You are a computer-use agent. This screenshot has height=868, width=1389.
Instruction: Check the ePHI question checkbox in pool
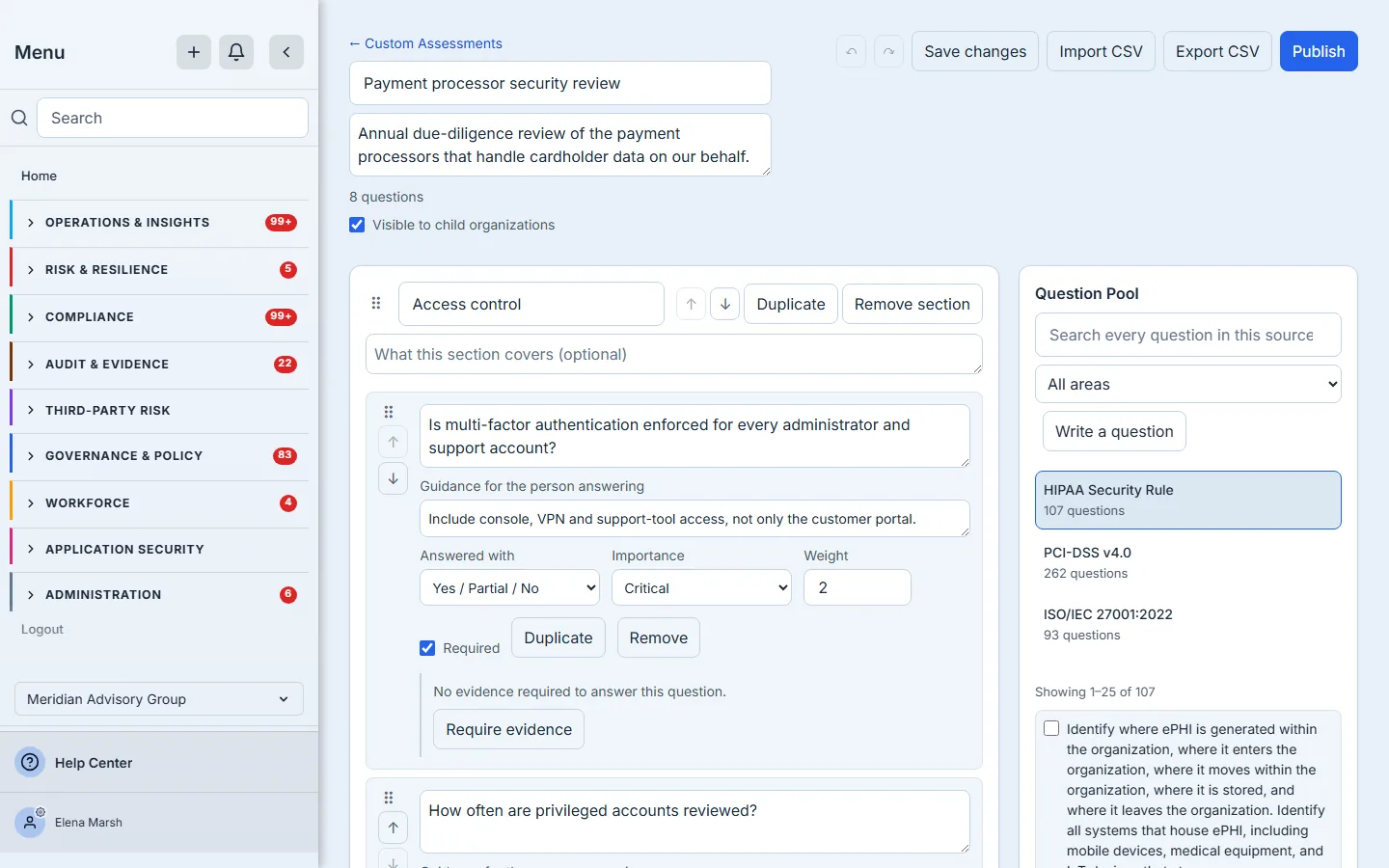coord(1051,729)
